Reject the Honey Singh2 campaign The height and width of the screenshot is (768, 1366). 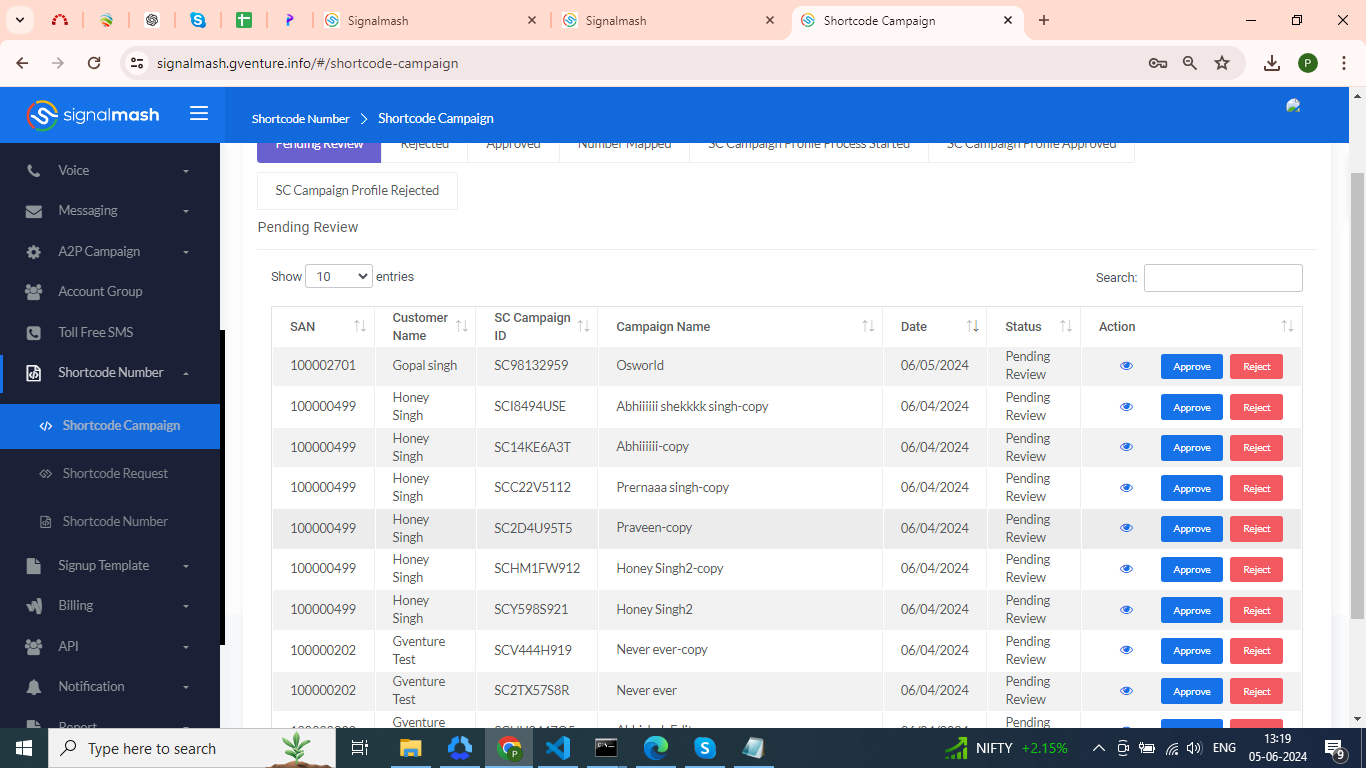pyautogui.click(x=1256, y=610)
